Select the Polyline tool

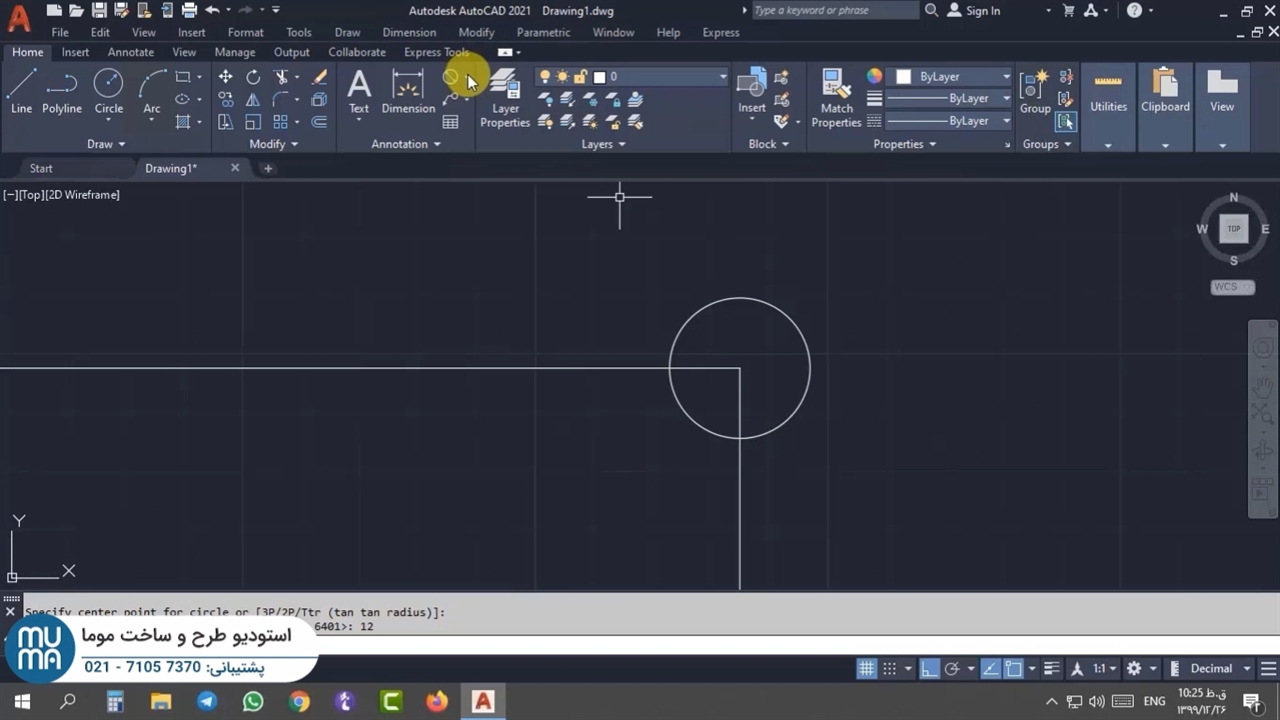[62, 92]
